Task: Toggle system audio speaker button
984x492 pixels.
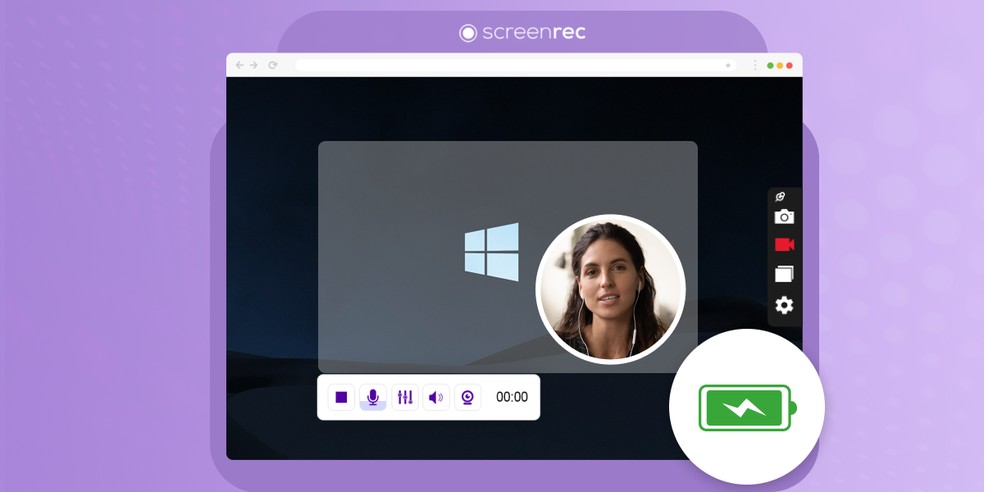Action: tap(436, 397)
